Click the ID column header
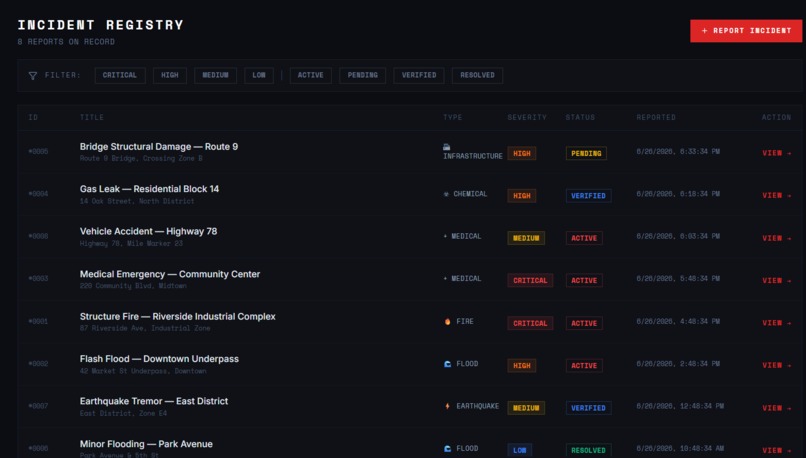This screenshot has width=806, height=458. click(33, 117)
